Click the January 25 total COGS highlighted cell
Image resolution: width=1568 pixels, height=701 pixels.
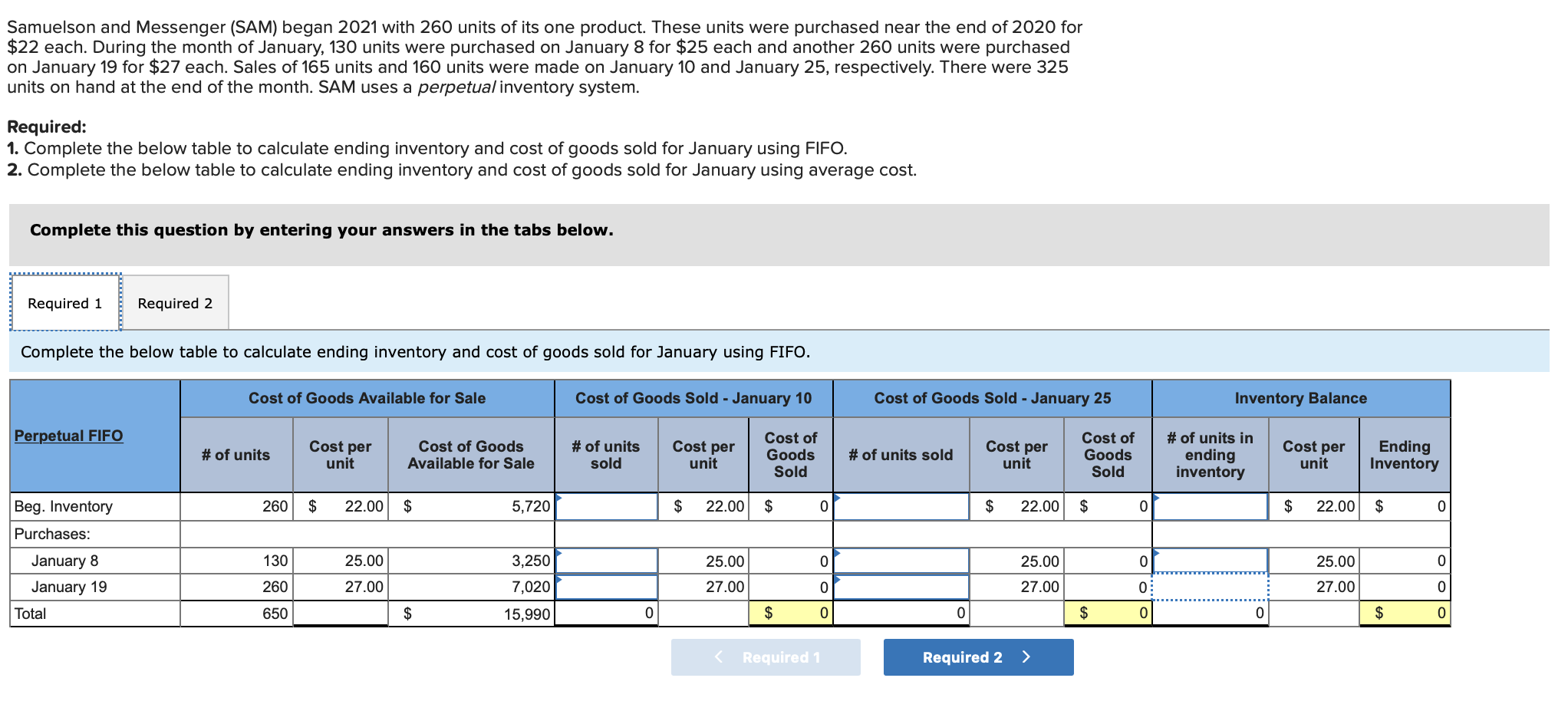1108,613
